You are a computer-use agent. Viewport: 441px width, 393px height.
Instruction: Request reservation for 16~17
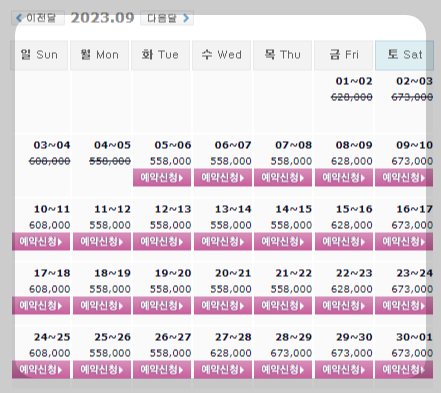[x=404, y=241]
